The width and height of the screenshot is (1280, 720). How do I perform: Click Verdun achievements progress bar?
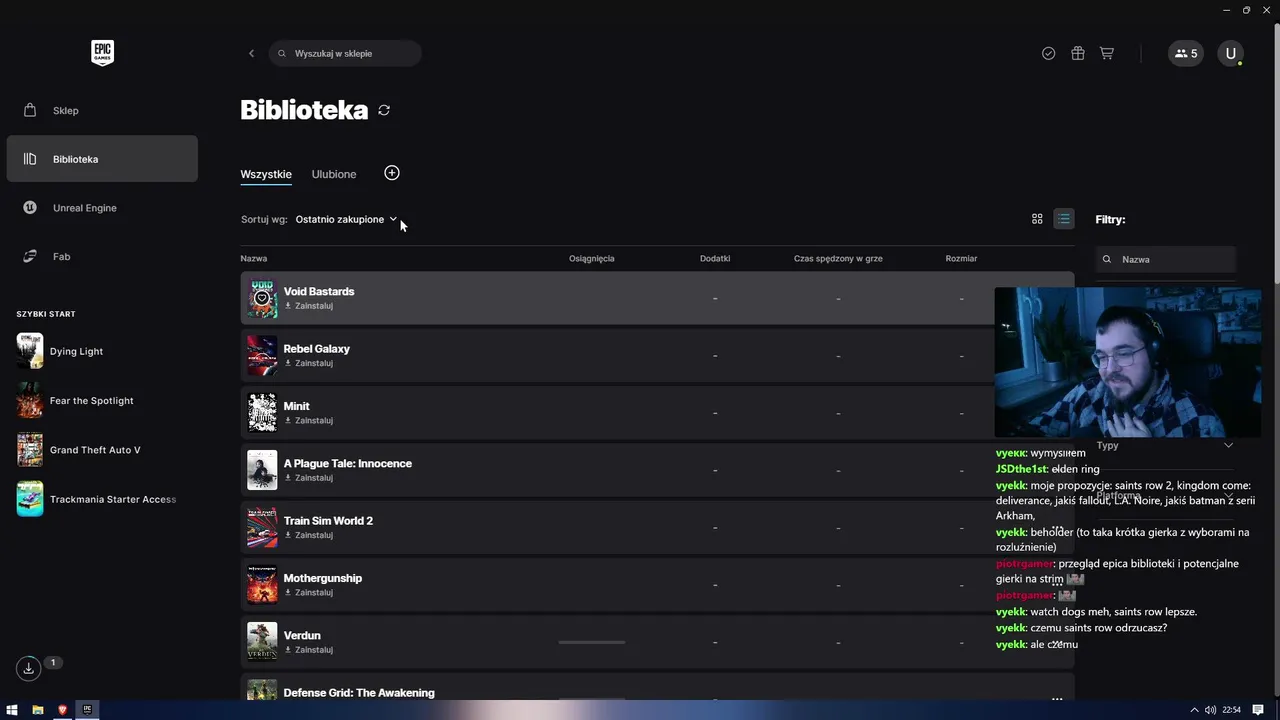pos(592,642)
